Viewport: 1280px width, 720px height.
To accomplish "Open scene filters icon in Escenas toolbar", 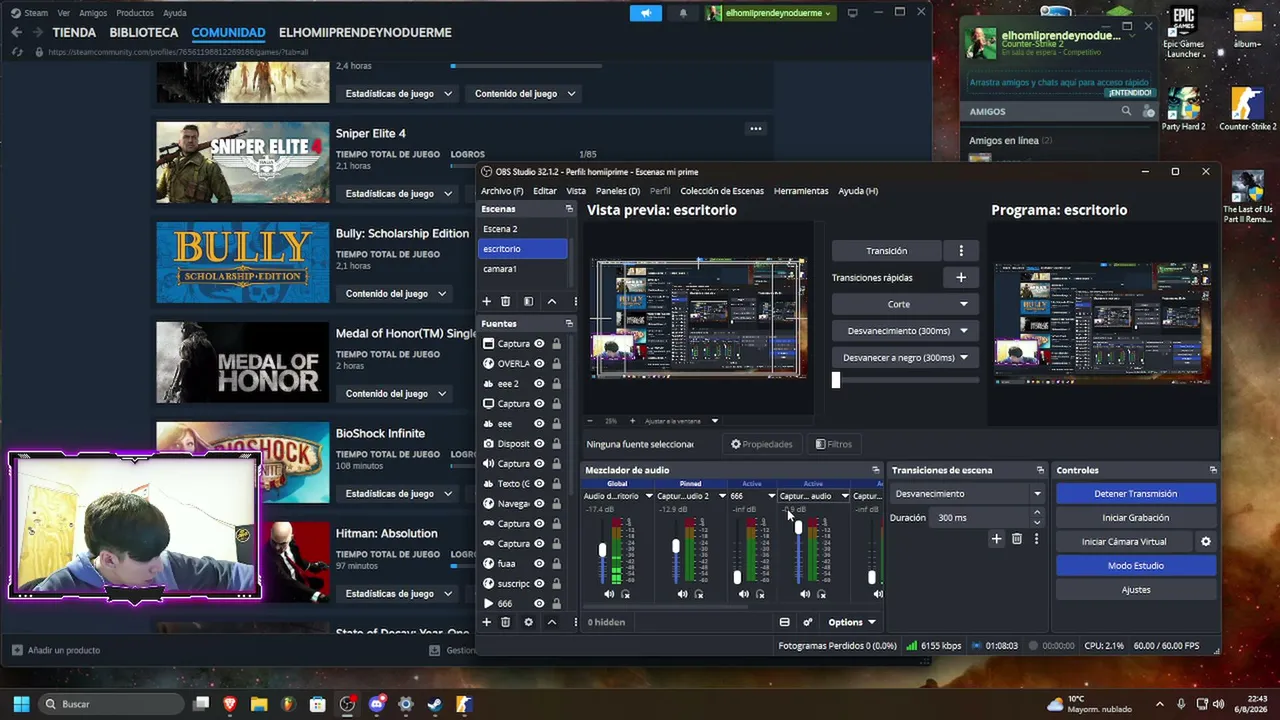I will [529, 301].
